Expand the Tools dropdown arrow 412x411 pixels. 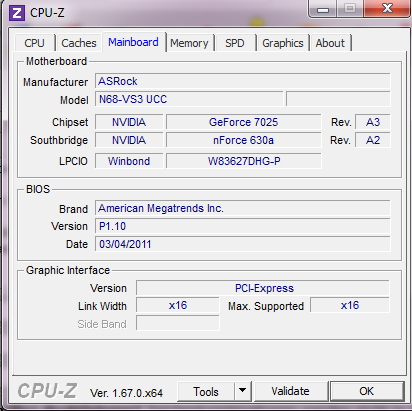click(243, 391)
